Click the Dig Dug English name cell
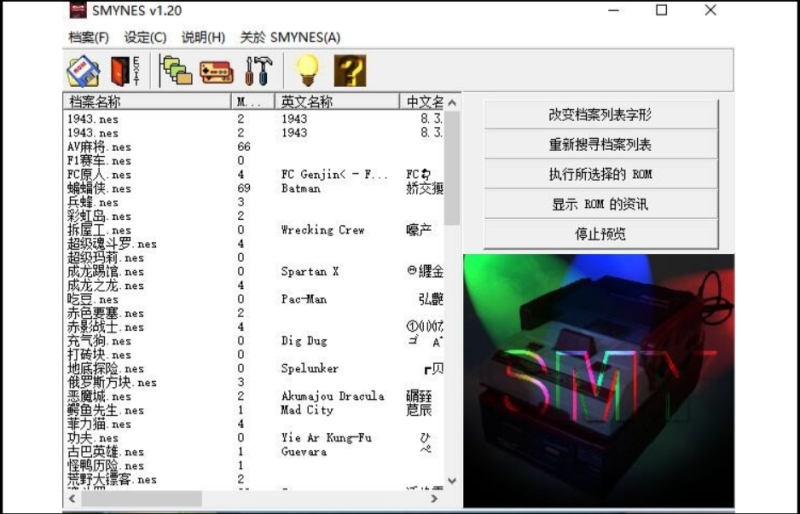The width and height of the screenshot is (800, 514). pyautogui.click(x=304, y=341)
